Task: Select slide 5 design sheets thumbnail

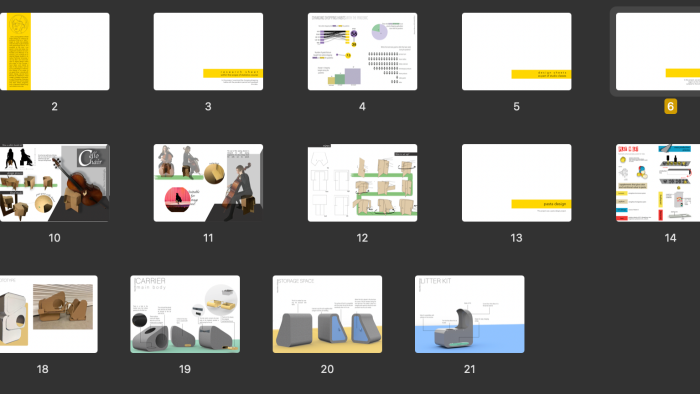Action: pyautogui.click(x=516, y=51)
